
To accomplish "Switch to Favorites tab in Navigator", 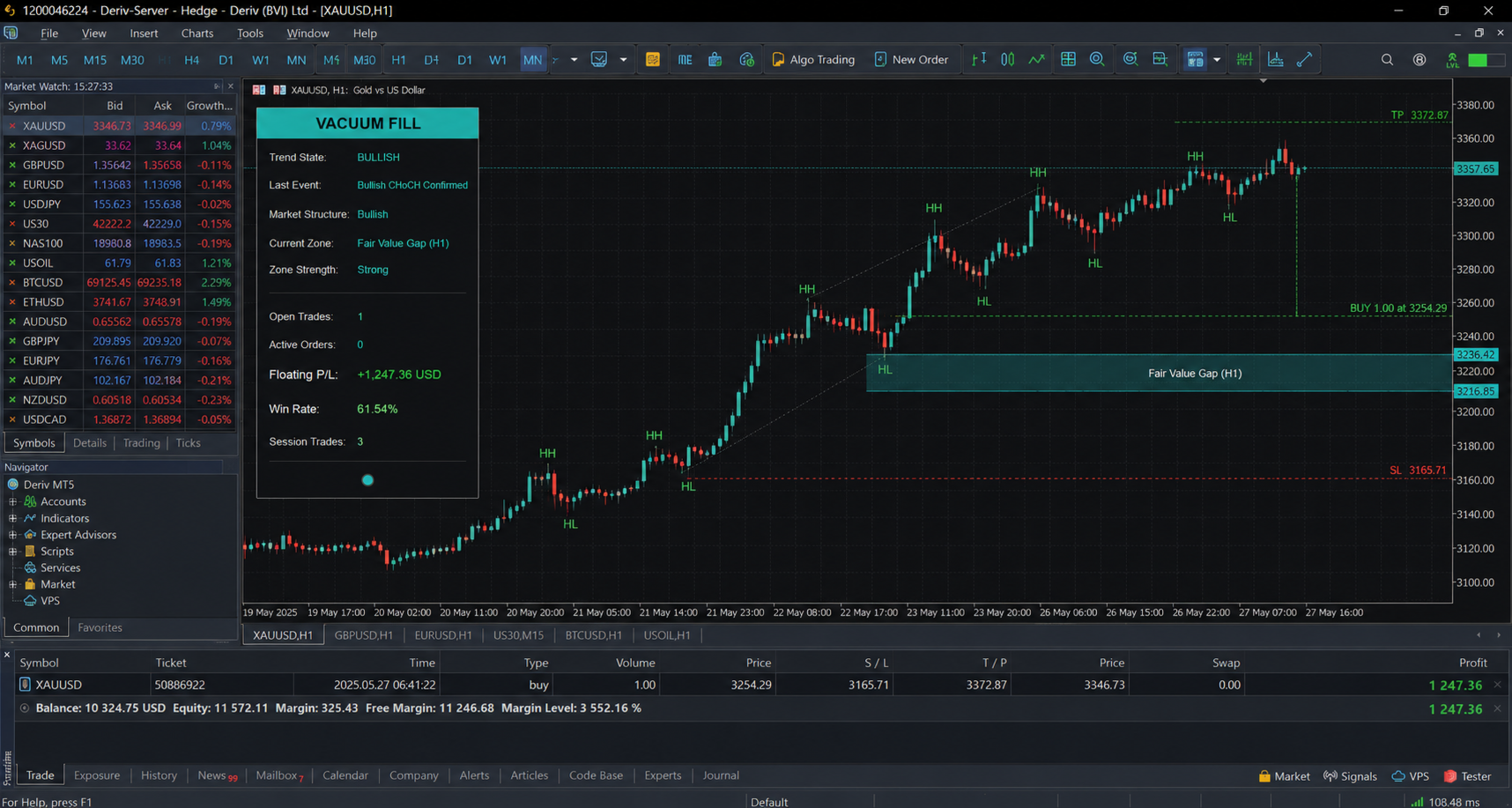I will pos(100,627).
